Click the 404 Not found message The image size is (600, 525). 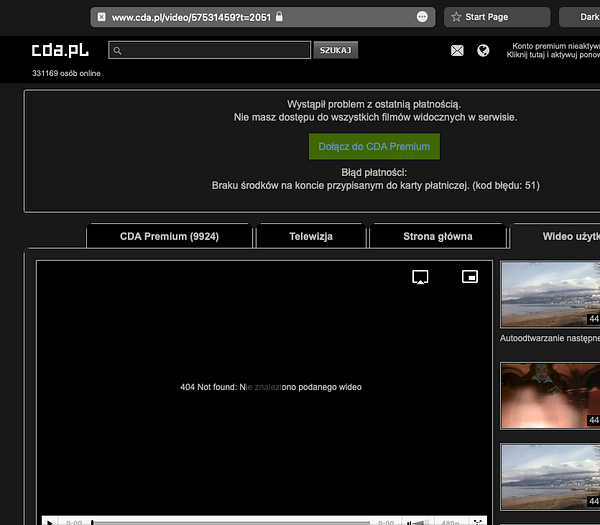pyautogui.click(x=271, y=387)
